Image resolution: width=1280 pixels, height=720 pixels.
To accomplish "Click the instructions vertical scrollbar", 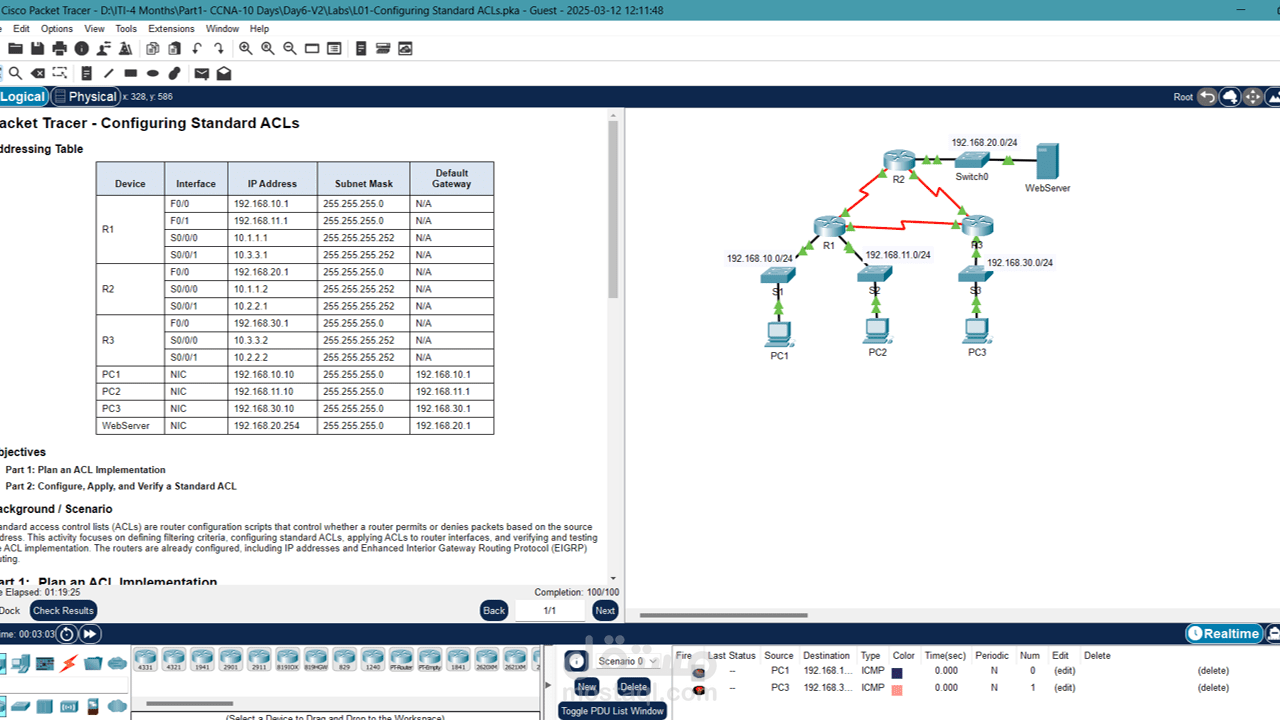I will point(614,210).
